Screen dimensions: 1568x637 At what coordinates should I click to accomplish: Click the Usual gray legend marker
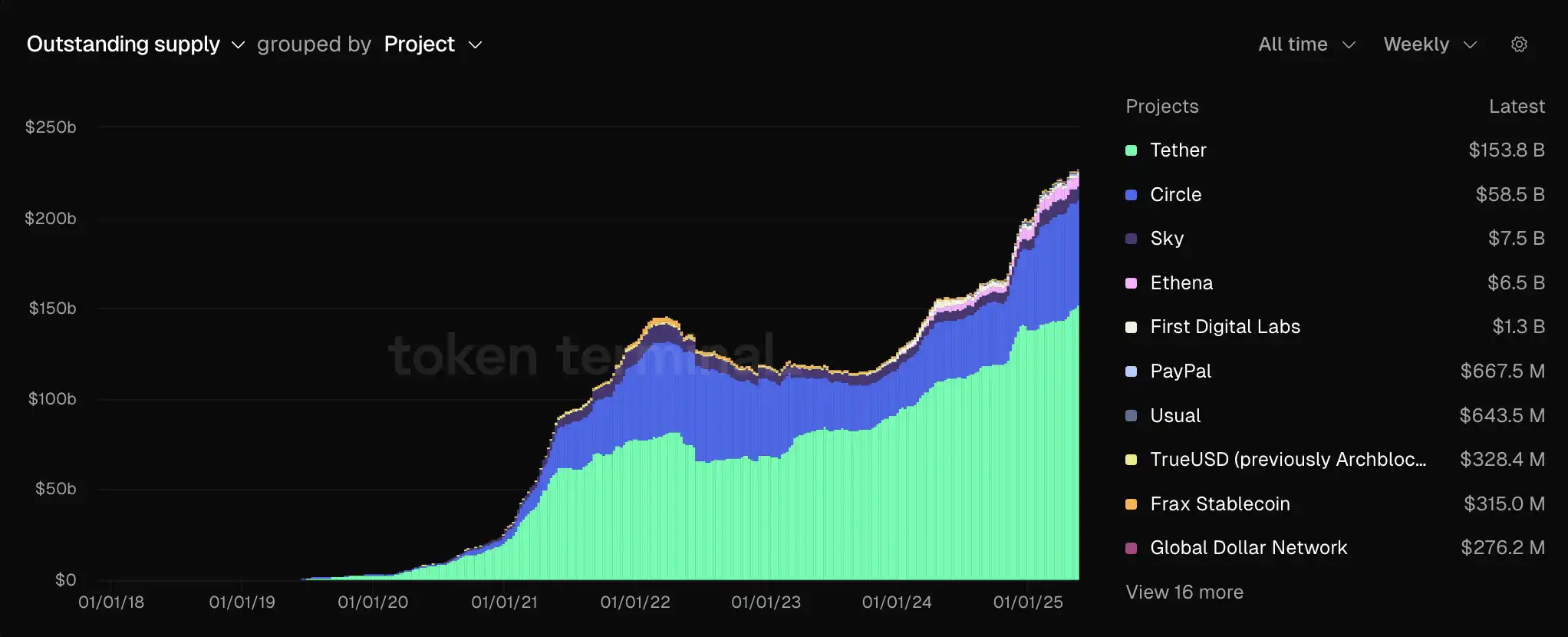[x=1131, y=416]
